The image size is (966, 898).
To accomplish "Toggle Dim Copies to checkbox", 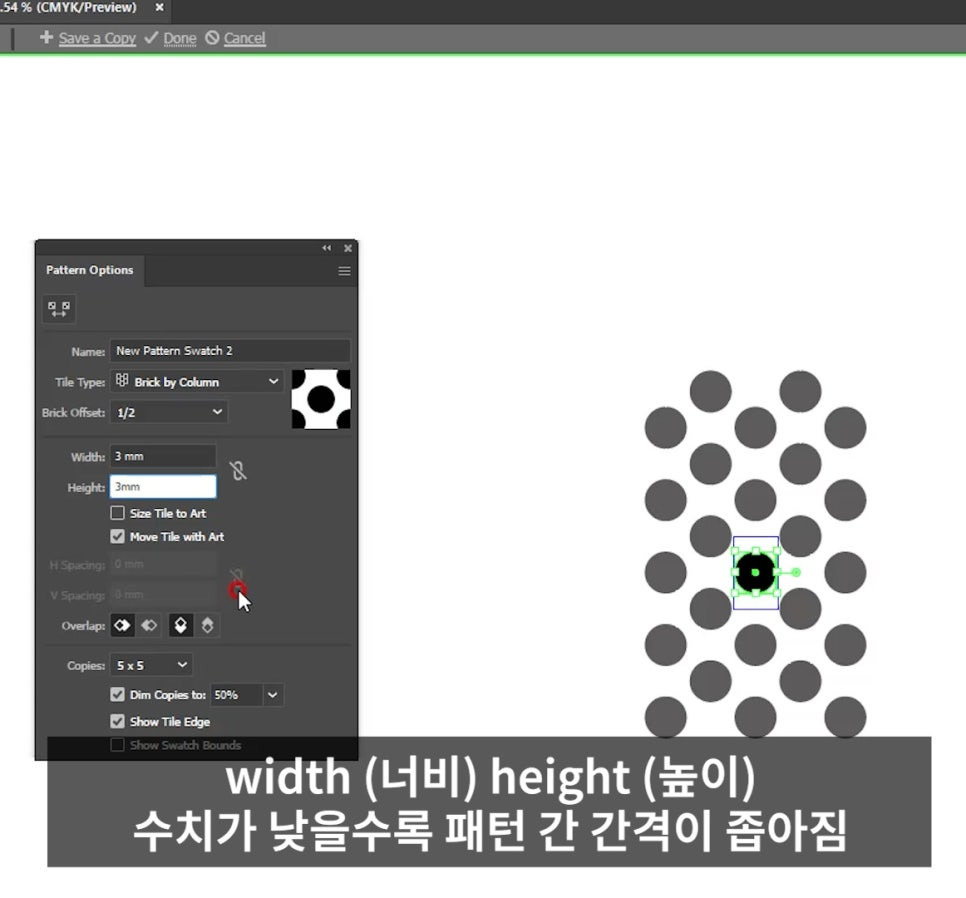I will (x=117, y=695).
